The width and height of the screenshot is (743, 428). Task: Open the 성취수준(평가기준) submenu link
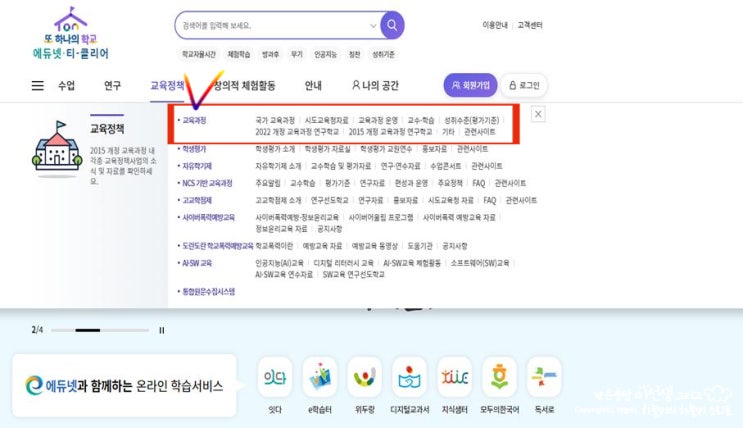(x=471, y=120)
